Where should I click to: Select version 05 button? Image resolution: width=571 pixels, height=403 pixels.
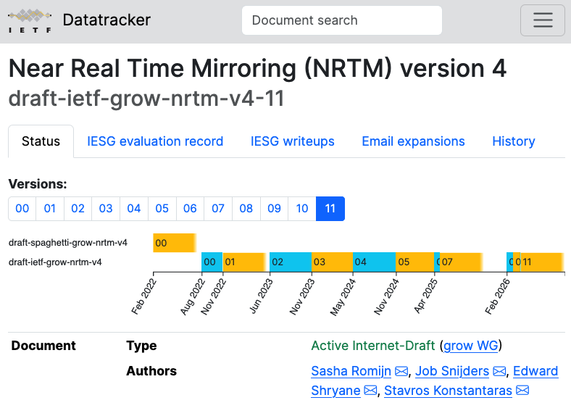coord(162,209)
